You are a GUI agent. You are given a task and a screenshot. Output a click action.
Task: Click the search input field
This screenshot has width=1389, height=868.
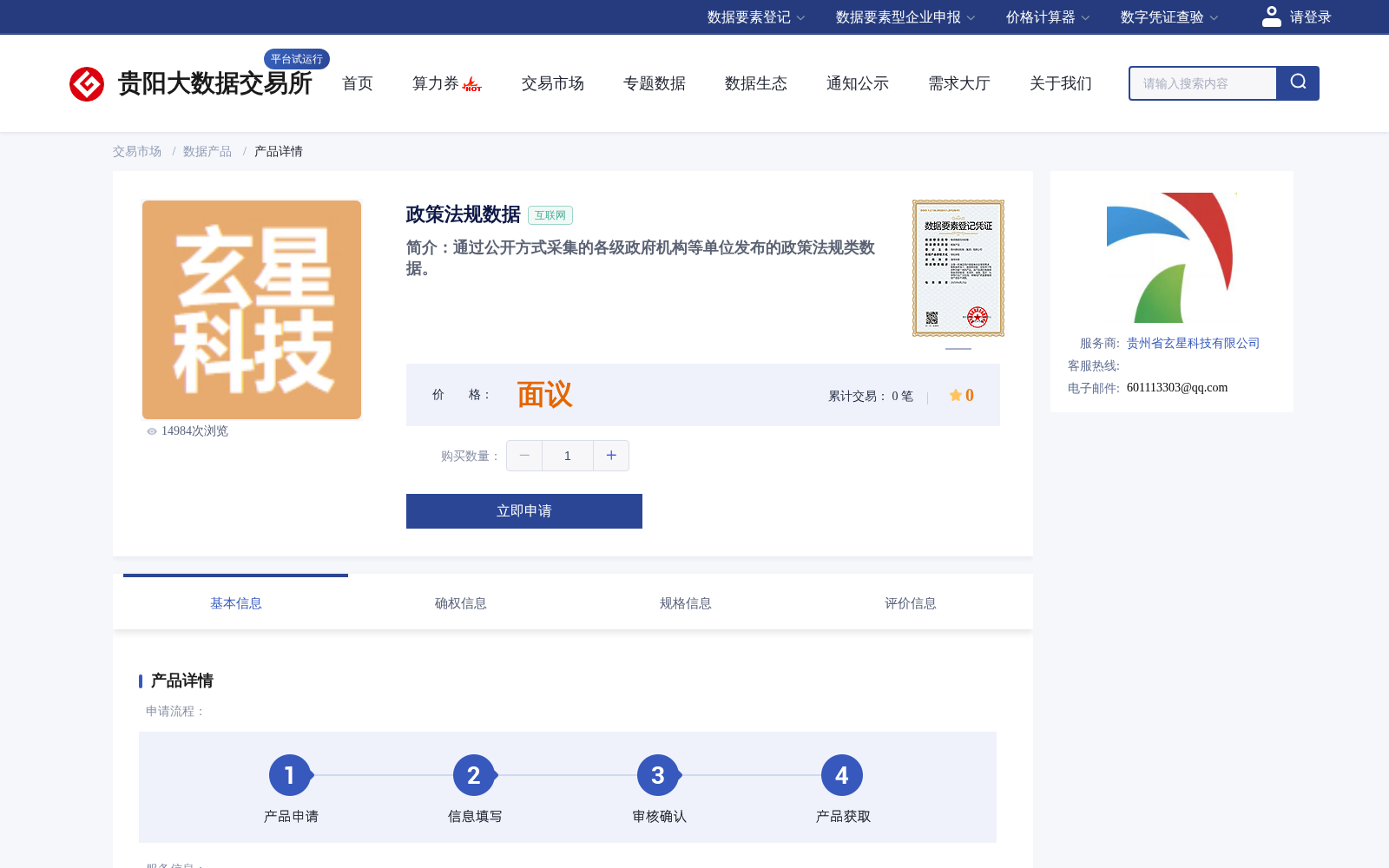click(1203, 83)
